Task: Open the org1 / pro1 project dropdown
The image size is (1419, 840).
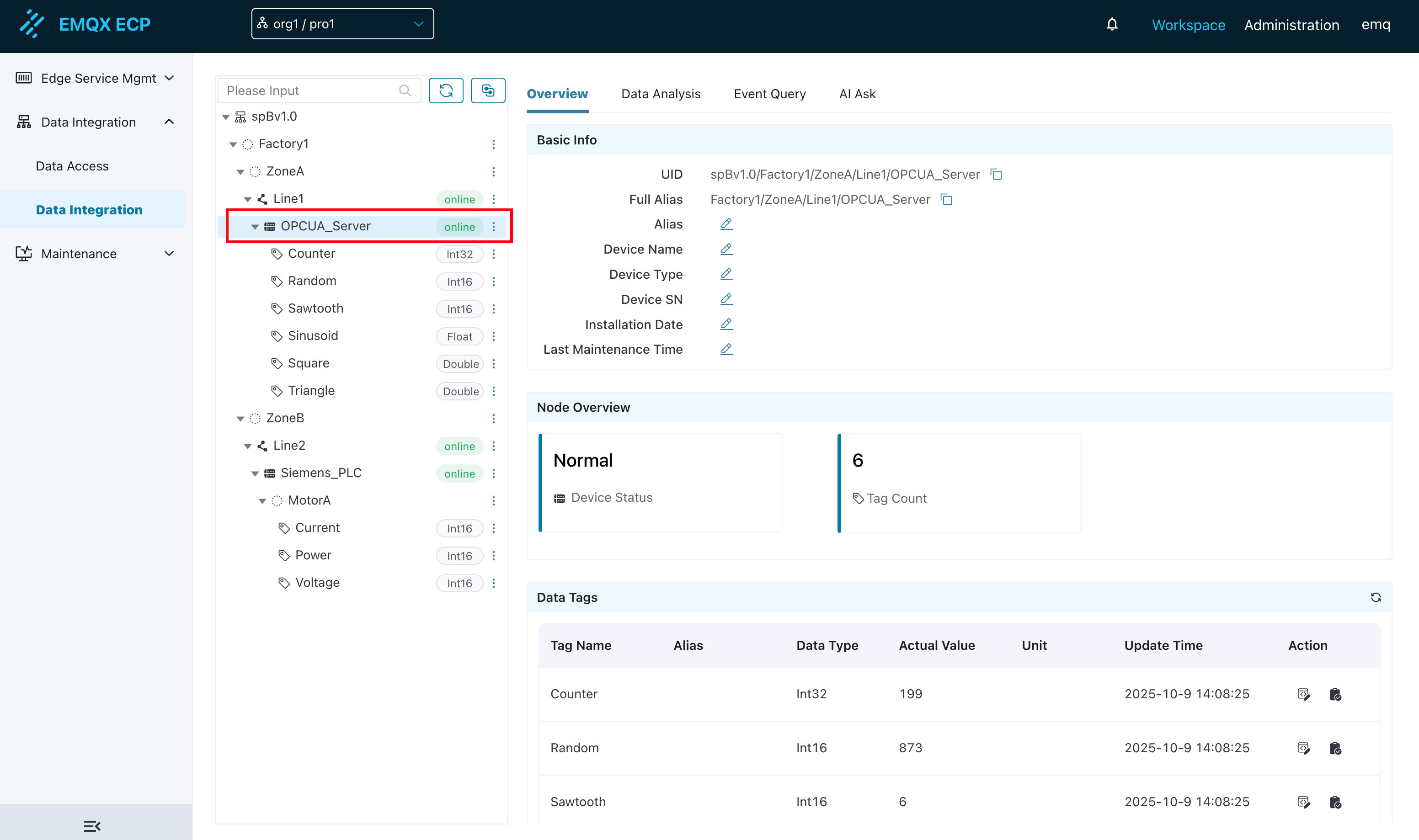Action: tap(342, 24)
